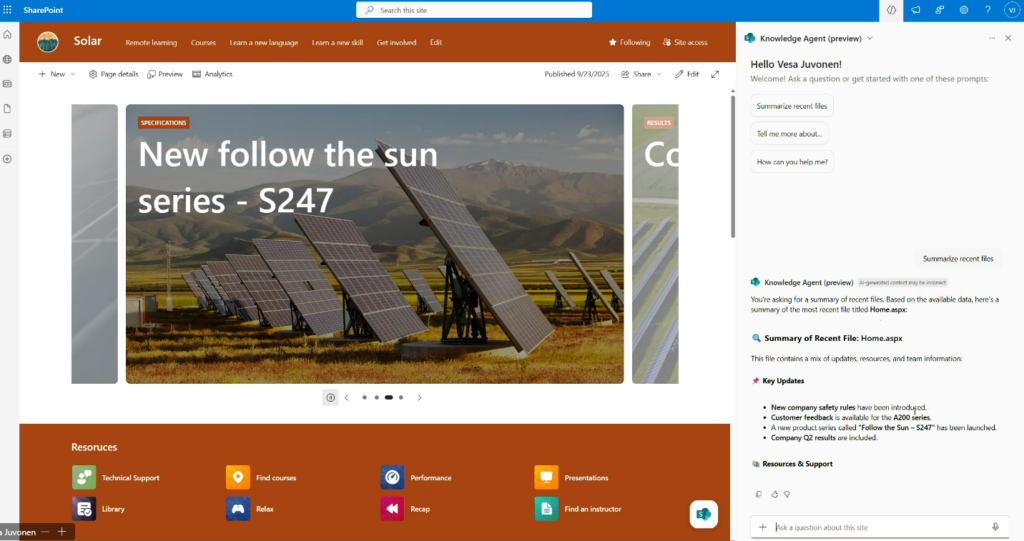Click the SPECIFICATIONS tag on the slide

(x=163, y=123)
